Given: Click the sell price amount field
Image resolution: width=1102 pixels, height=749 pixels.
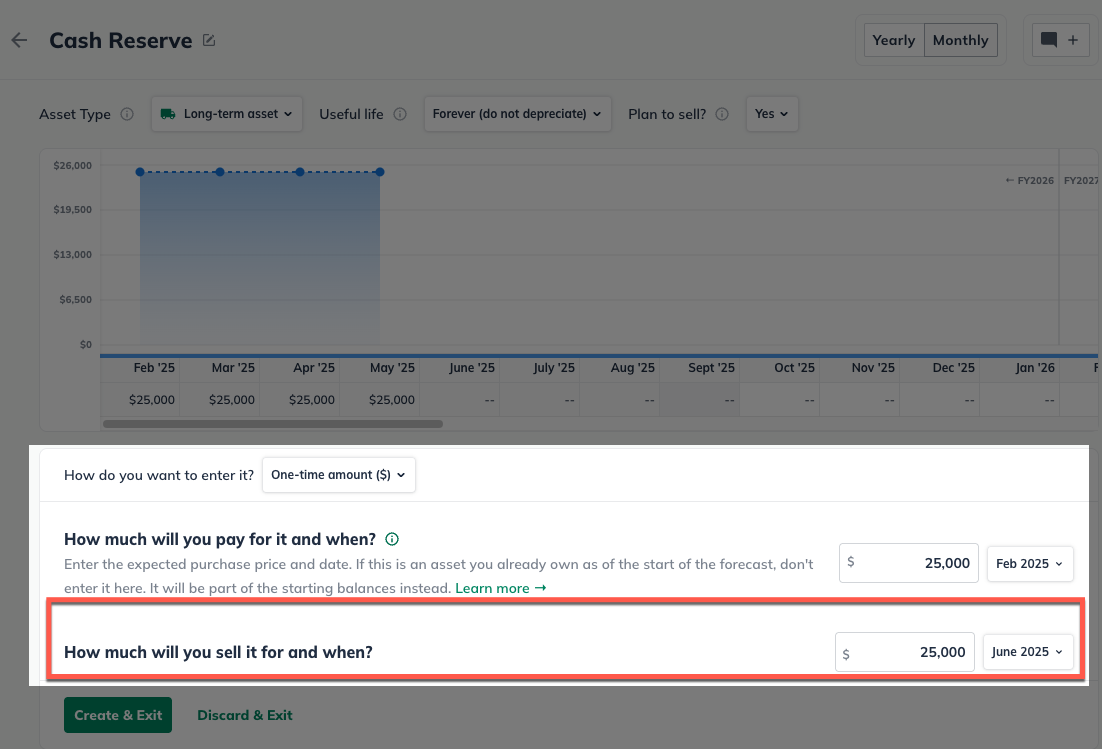Looking at the screenshot, I should click(x=904, y=653).
